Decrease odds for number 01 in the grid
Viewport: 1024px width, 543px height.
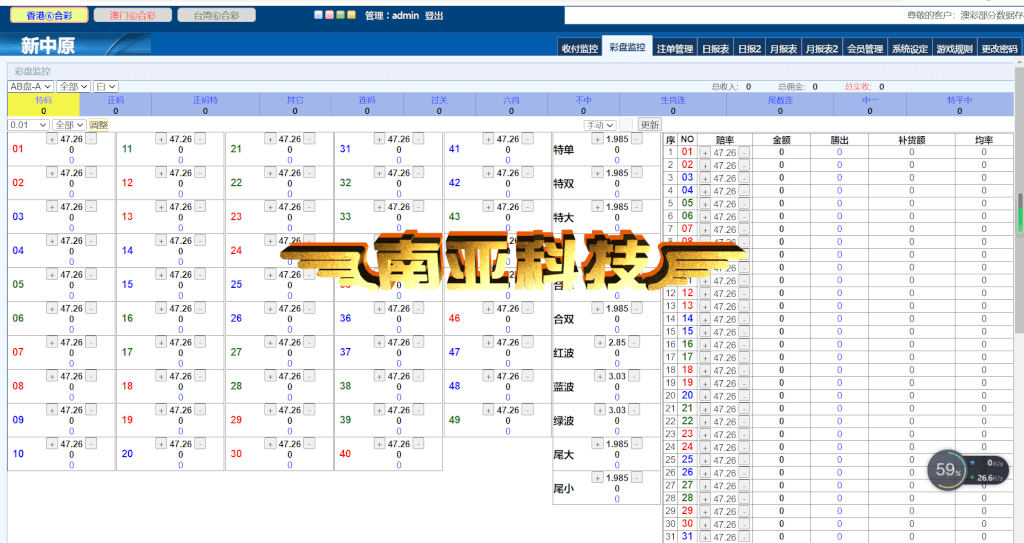pyautogui.click(x=91, y=139)
